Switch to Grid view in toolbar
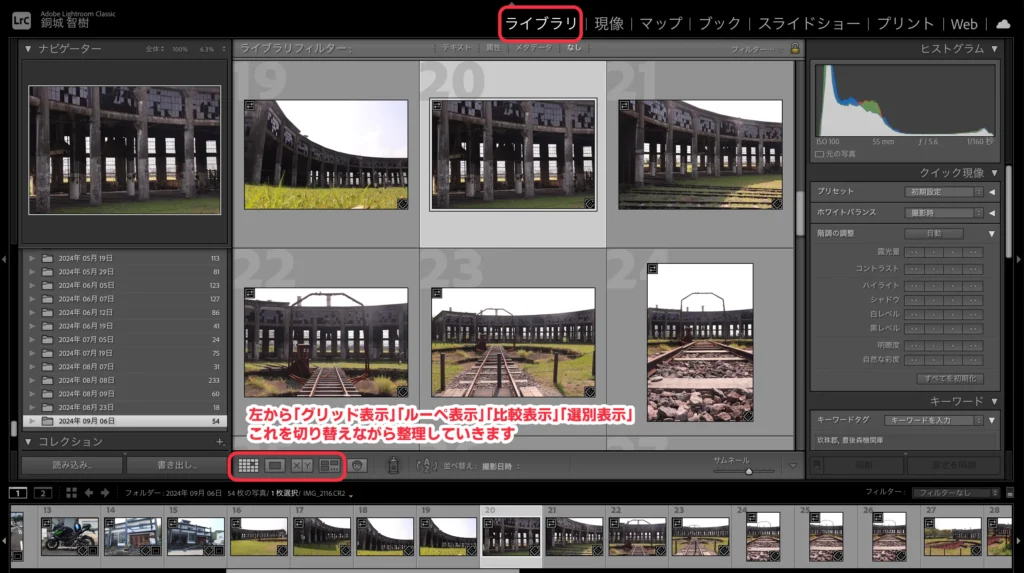 click(x=248, y=465)
